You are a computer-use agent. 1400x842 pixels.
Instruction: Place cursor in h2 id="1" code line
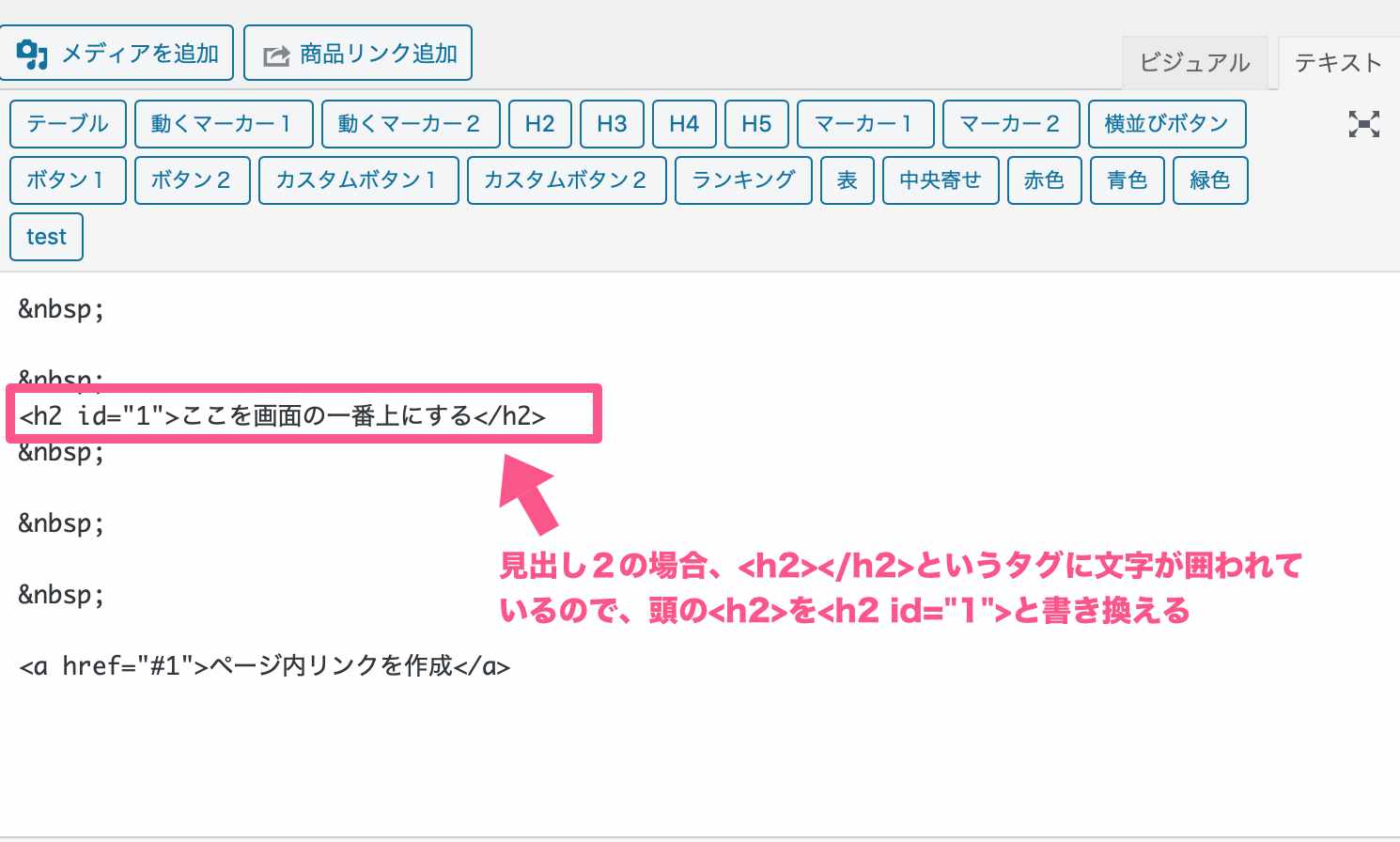[282, 415]
